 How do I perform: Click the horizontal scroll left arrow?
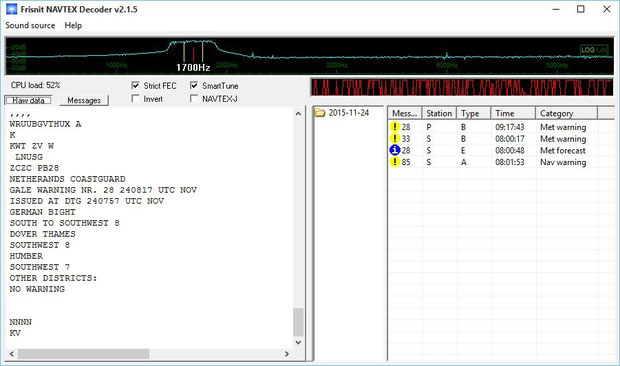(x=11, y=354)
